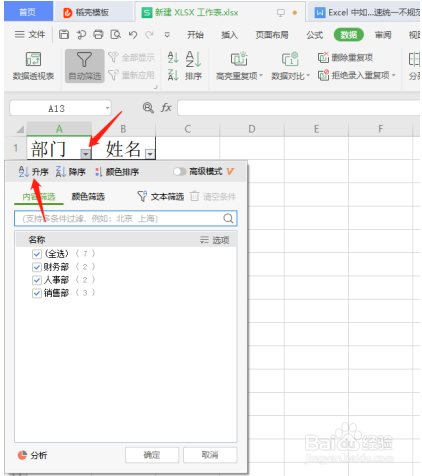Click the 高亮重复项 highlight duplicates icon

click(x=239, y=59)
